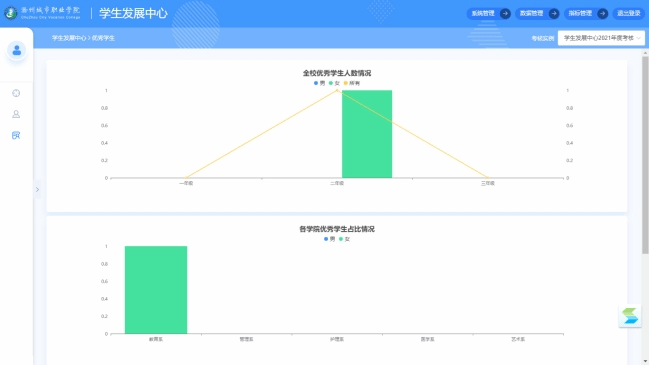This screenshot has height=365, width=649.
Task: Select the compass-style sidebar icon
Action: [16, 93]
